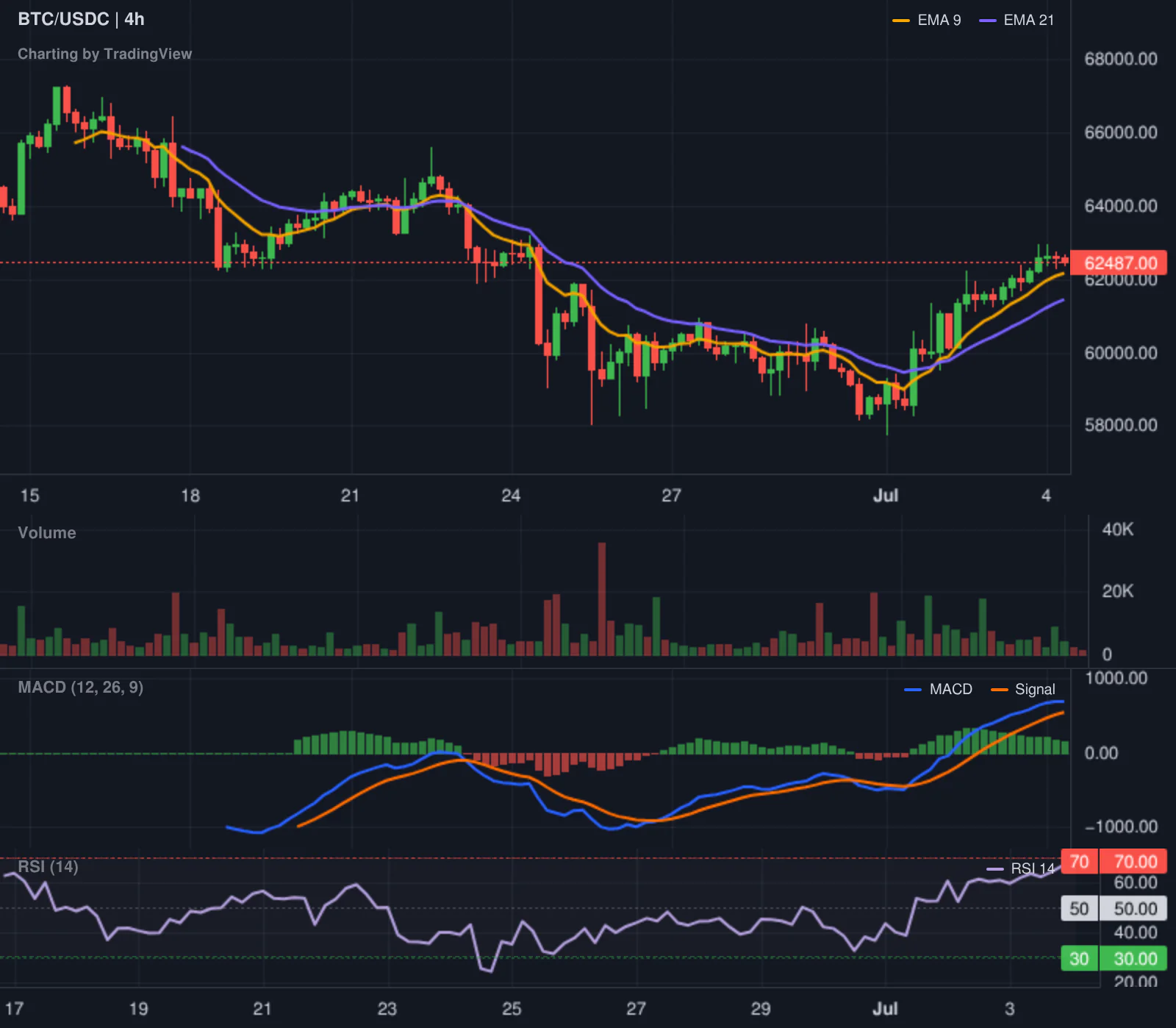Click the green 30 oversold level tag
This screenshot has height=1028, width=1176.
coord(1079,959)
